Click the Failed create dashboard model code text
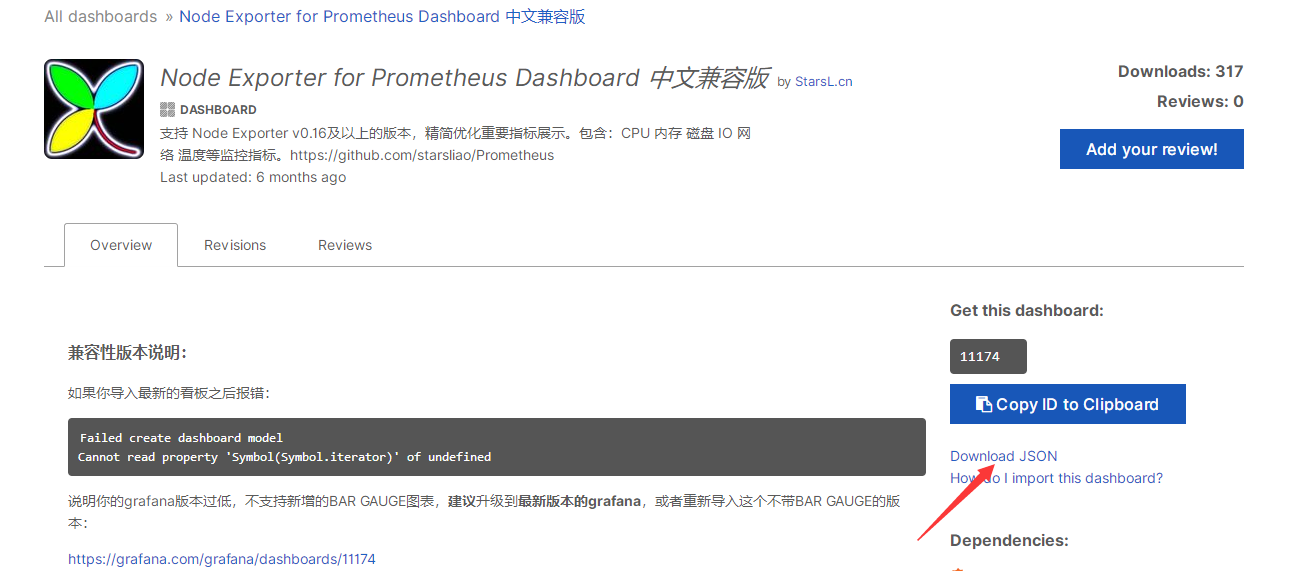1313x571 pixels. (181, 438)
